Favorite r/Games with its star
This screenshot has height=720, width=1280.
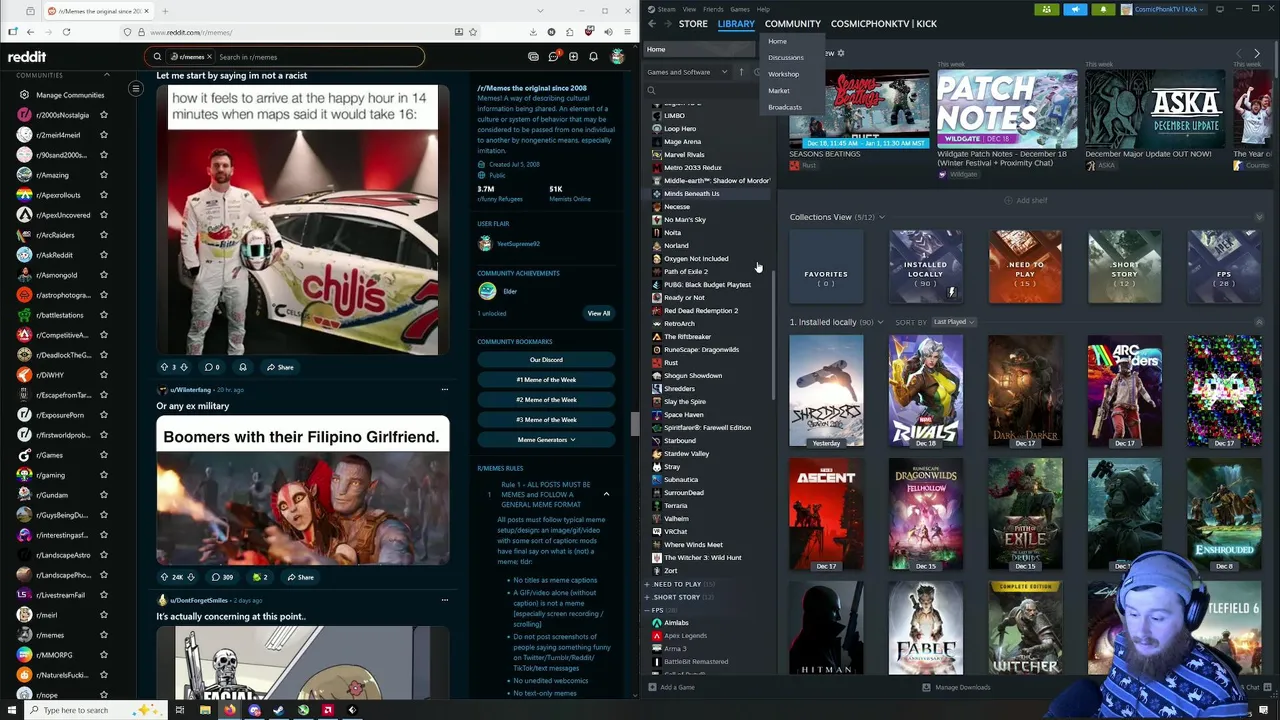pos(103,455)
